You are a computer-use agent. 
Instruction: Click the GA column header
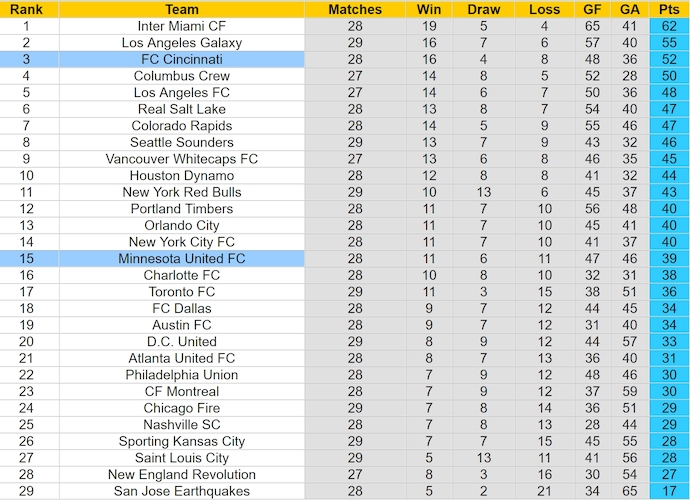click(x=630, y=9)
